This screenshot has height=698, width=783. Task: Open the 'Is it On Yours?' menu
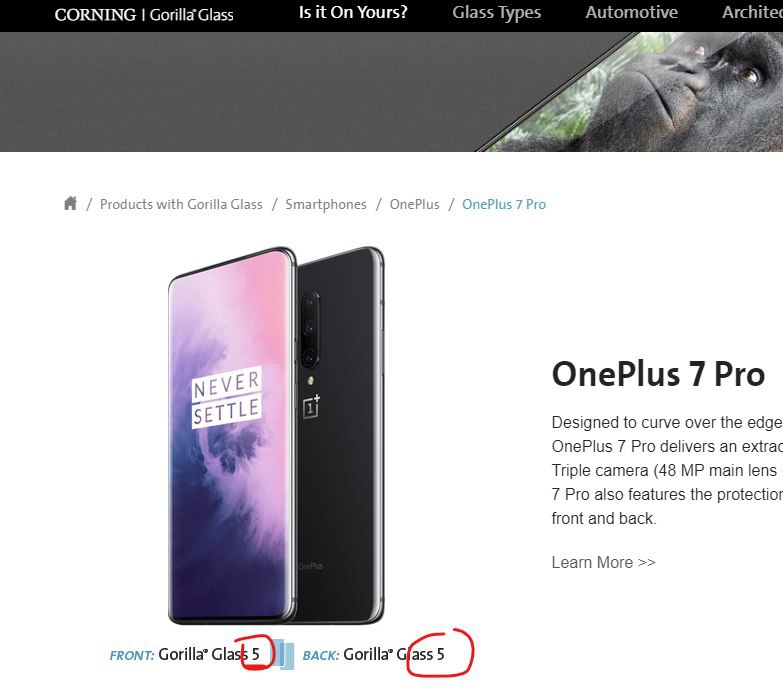point(353,12)
